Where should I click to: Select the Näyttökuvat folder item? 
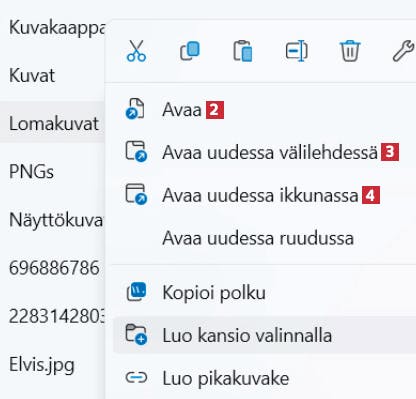click(x=56, y=220)
